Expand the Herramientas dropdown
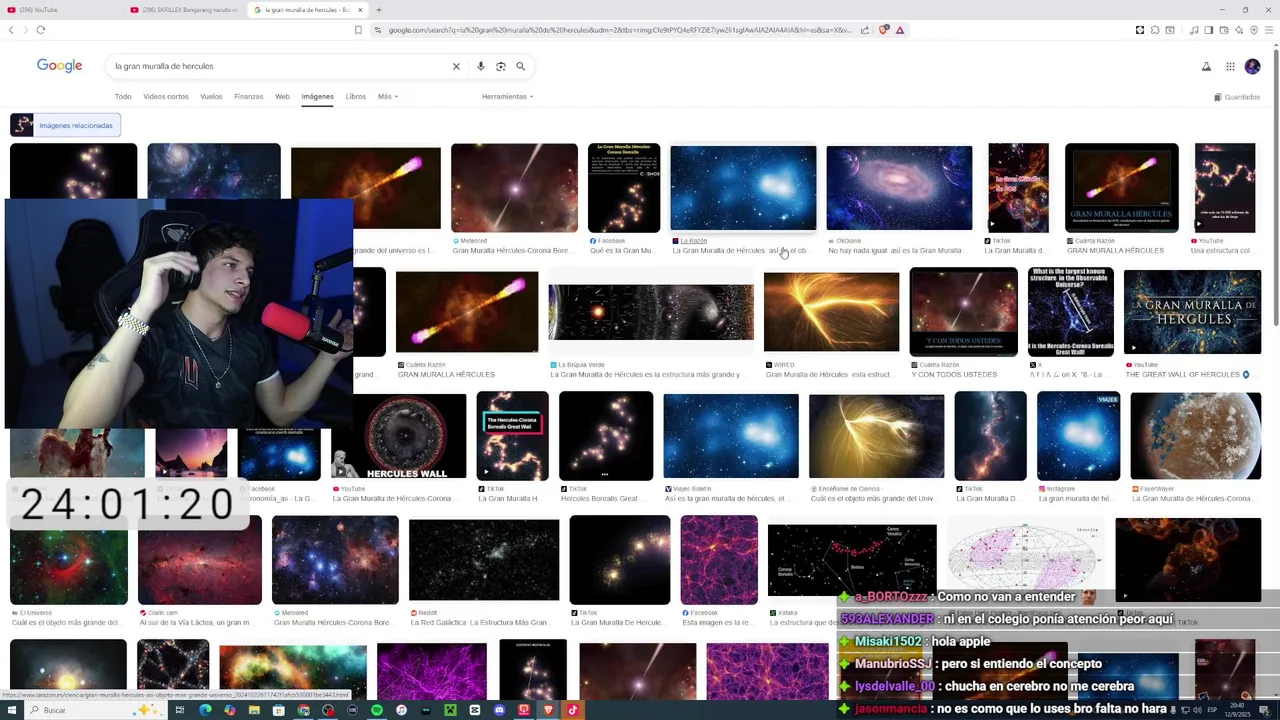1280x720 pixels. point(507,97)
